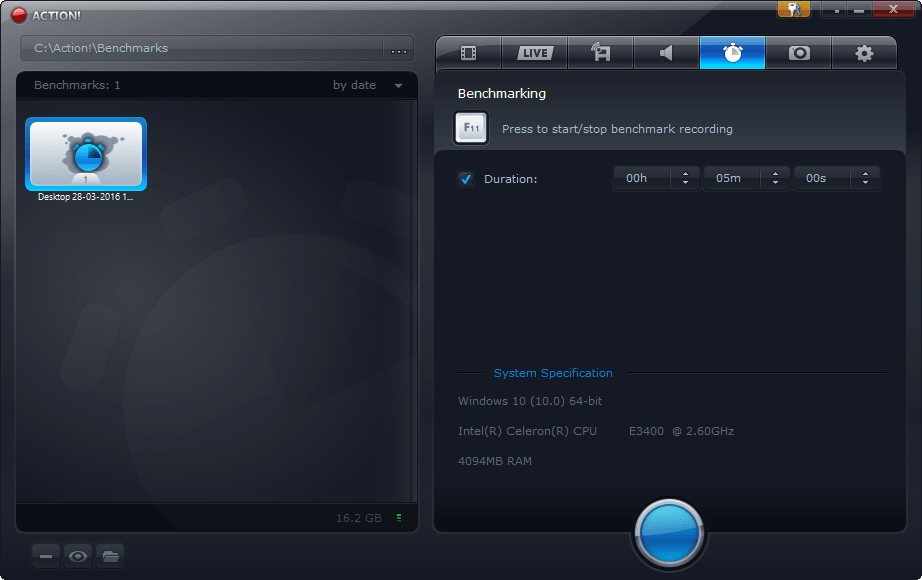Click the minutes duration field 05m

coord(732,178)
